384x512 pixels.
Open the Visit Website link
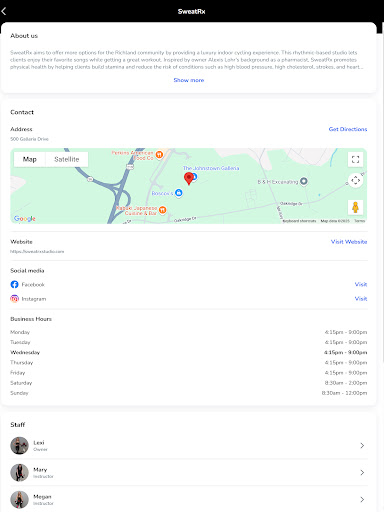(x=349, y=242)
